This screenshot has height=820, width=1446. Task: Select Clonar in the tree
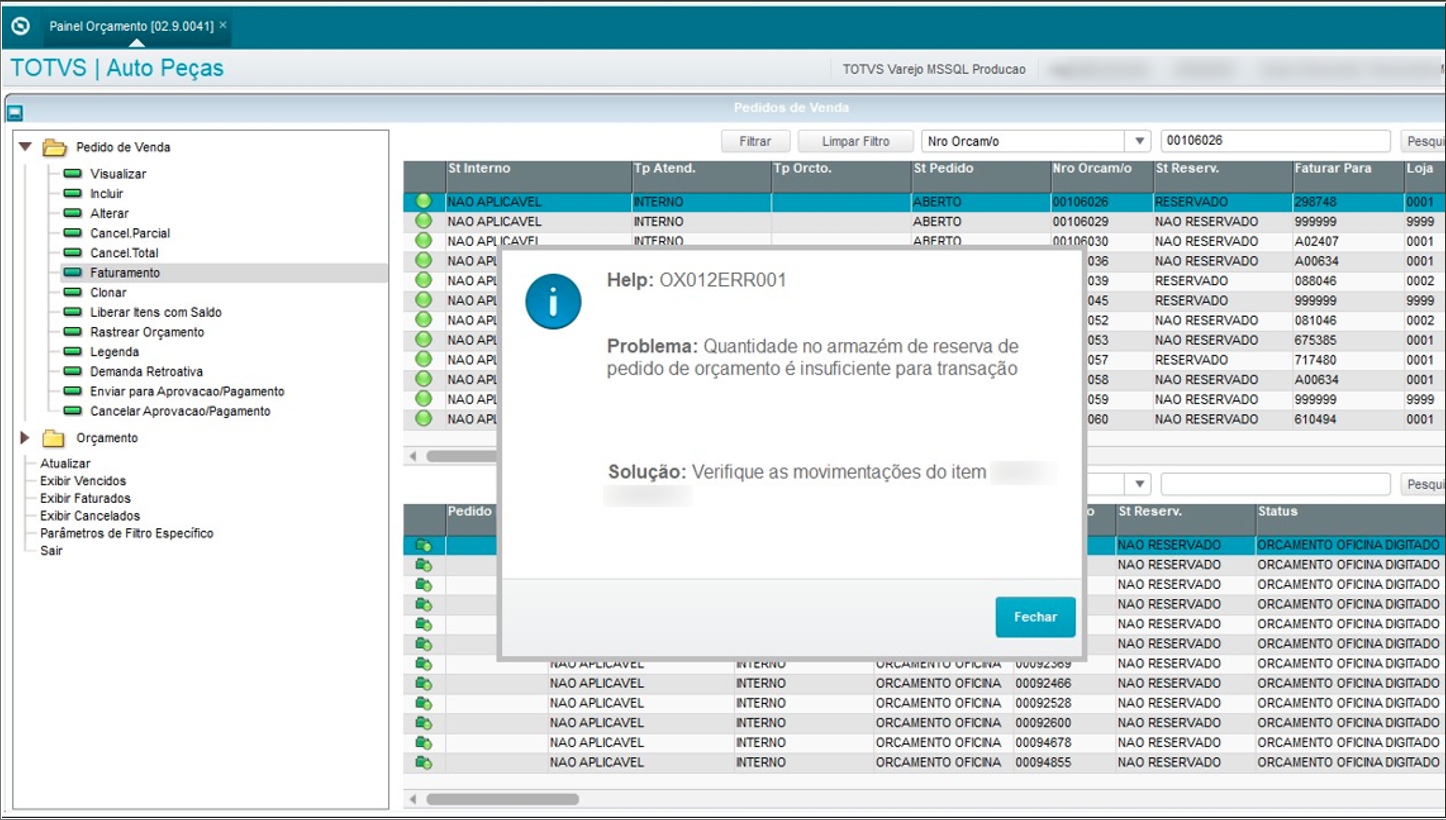(x=109, y=293)
